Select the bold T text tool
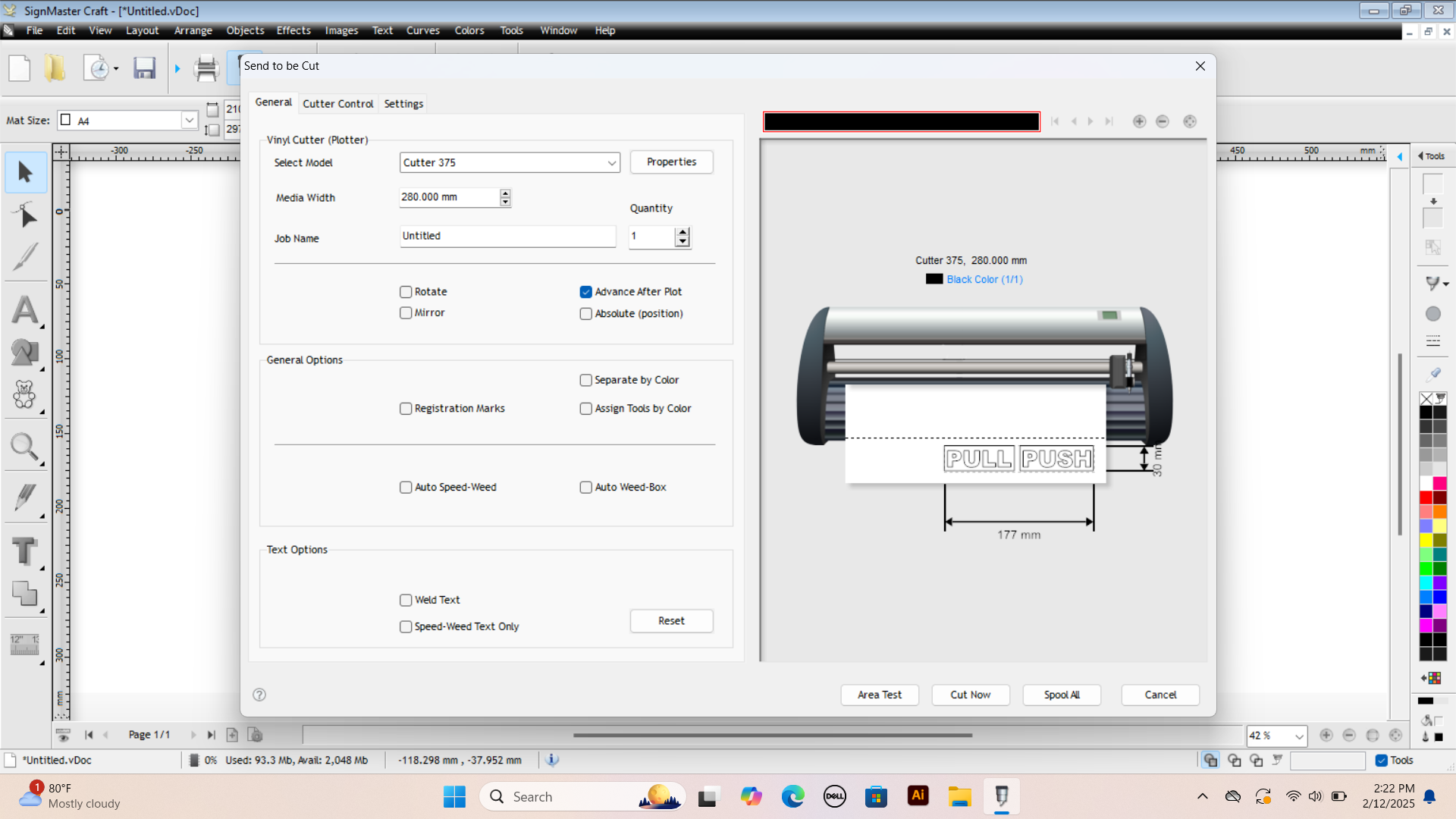Image resolution: width=1456 pixels, height=819 pixels. pyautogui.click(x=25, y=551)
